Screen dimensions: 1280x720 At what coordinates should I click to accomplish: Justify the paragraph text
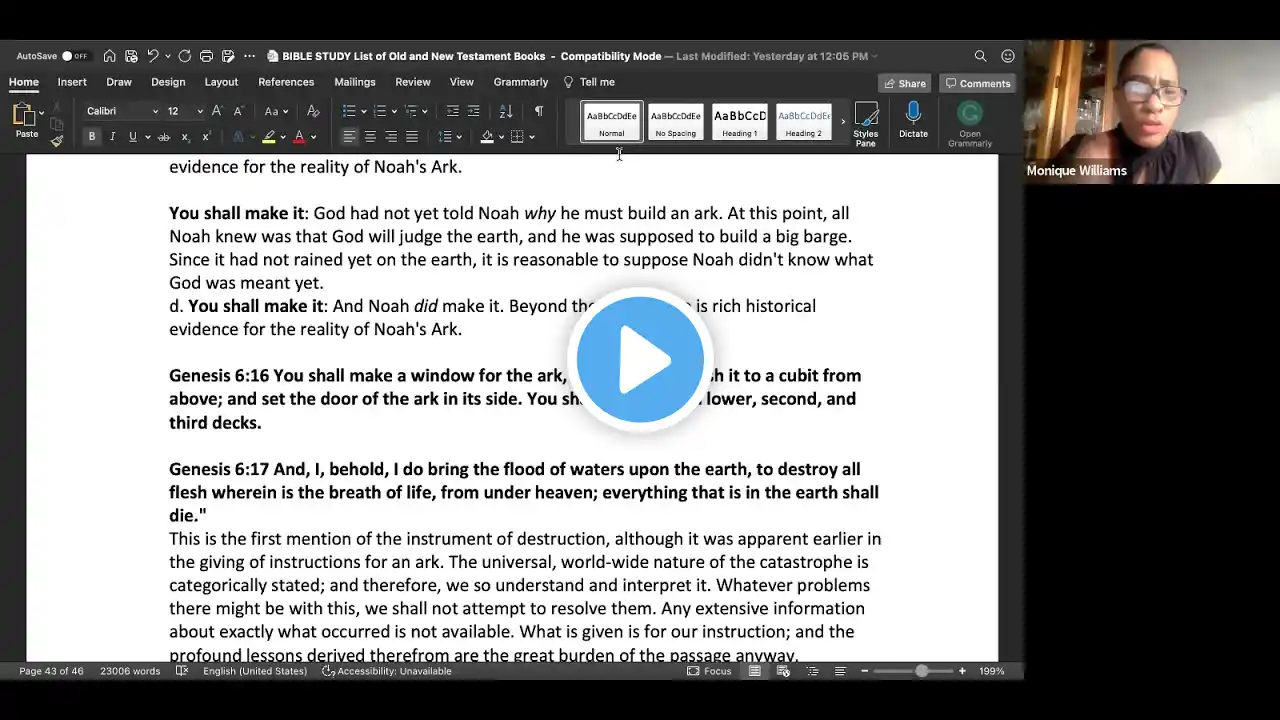pyautogui.click(x=411, y=137)
